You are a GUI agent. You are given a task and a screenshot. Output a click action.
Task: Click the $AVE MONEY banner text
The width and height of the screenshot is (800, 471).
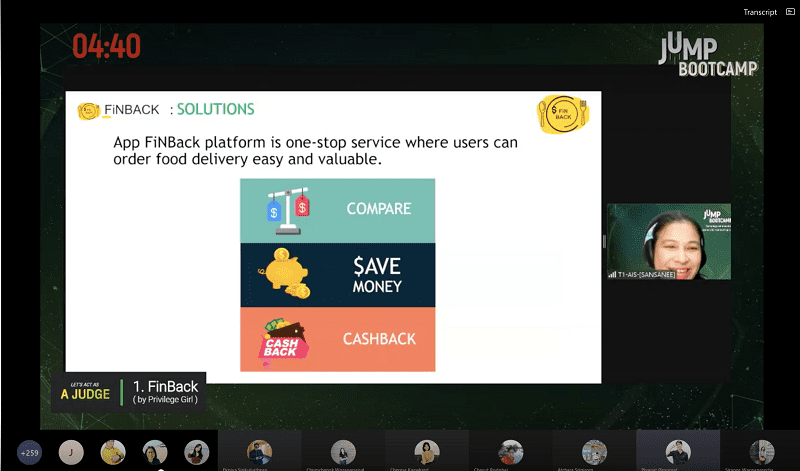coord(376,276)
